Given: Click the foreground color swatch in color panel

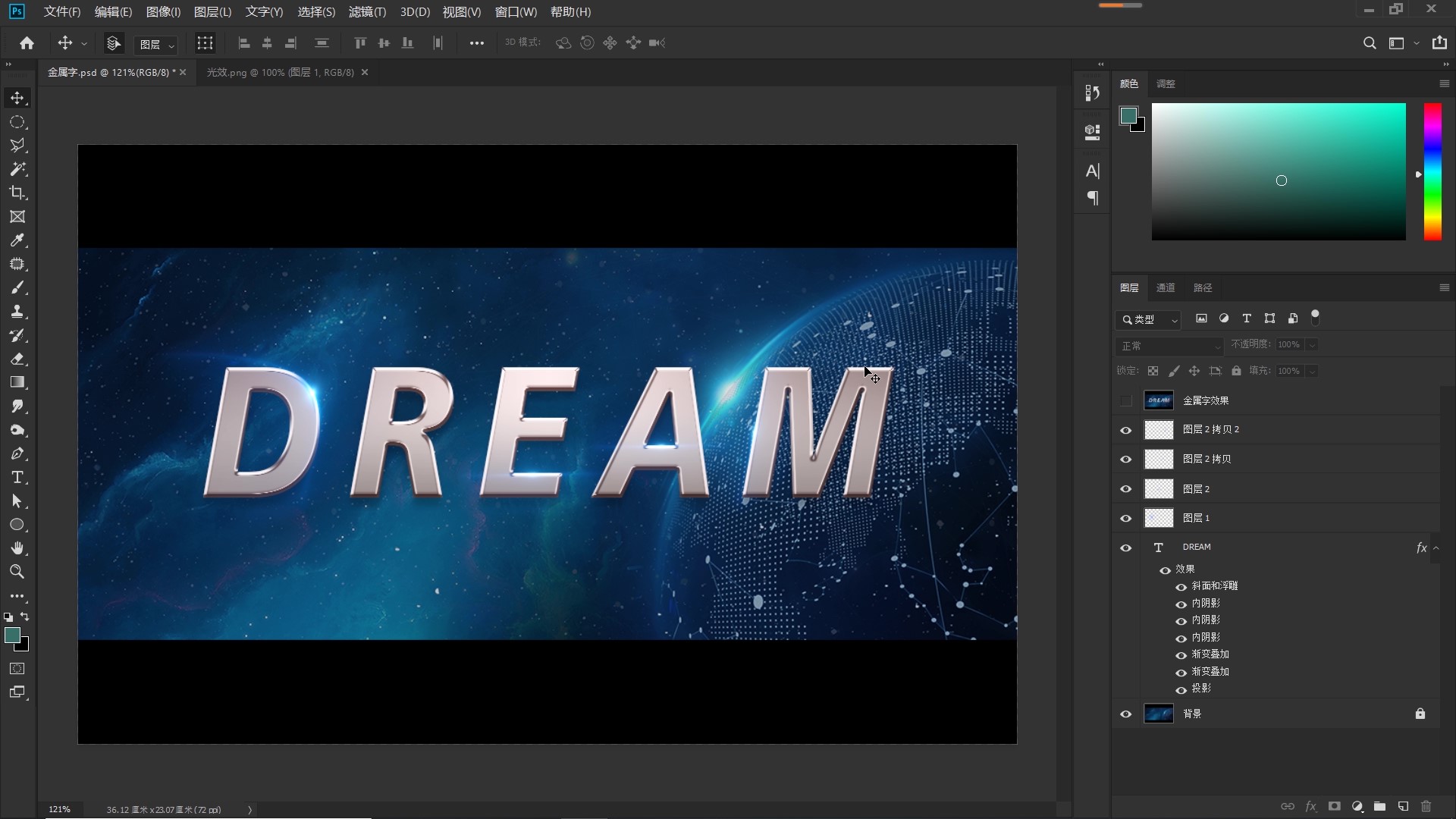Looking at the screenshot, I should [1128, 115].
